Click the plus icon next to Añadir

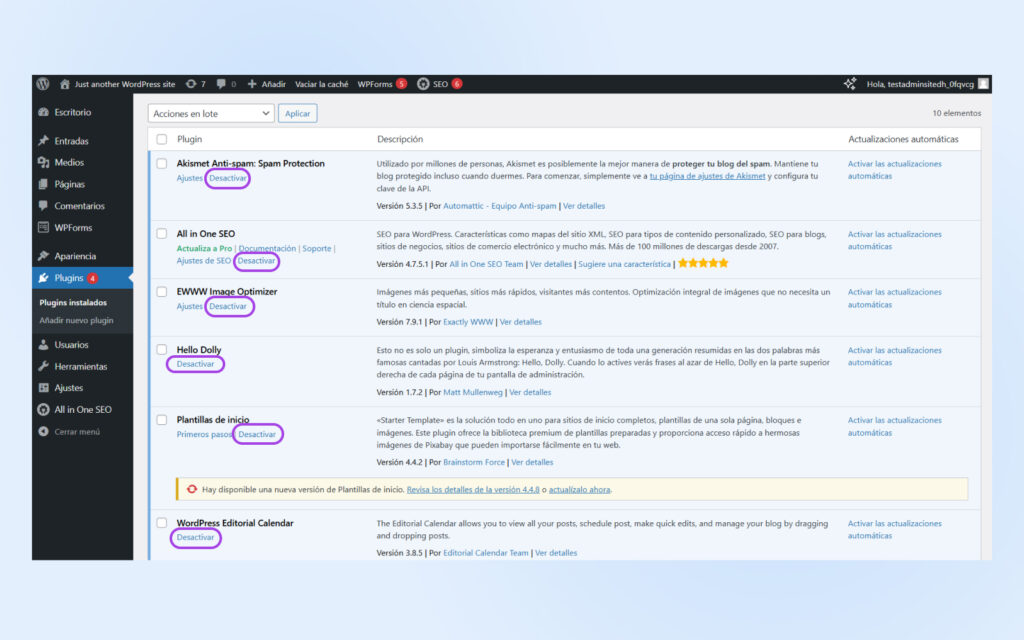pyautogui.click(x=251, y=84)
